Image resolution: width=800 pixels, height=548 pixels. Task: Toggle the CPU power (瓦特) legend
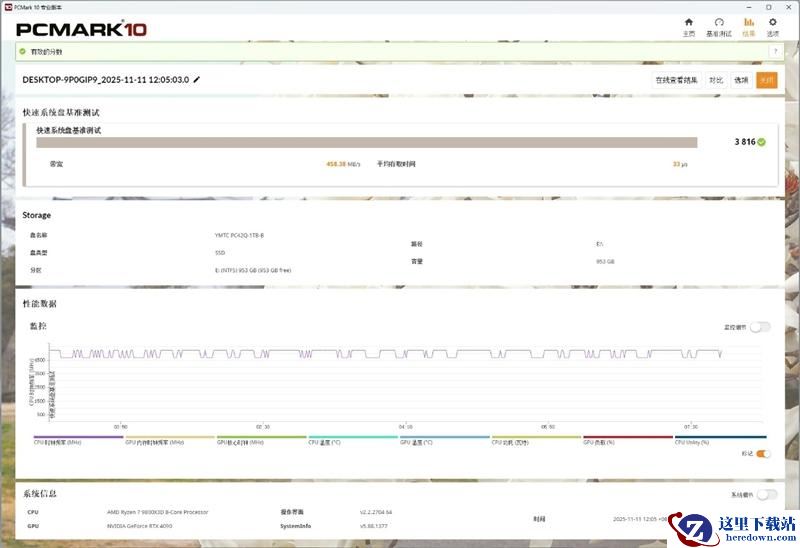536,440
